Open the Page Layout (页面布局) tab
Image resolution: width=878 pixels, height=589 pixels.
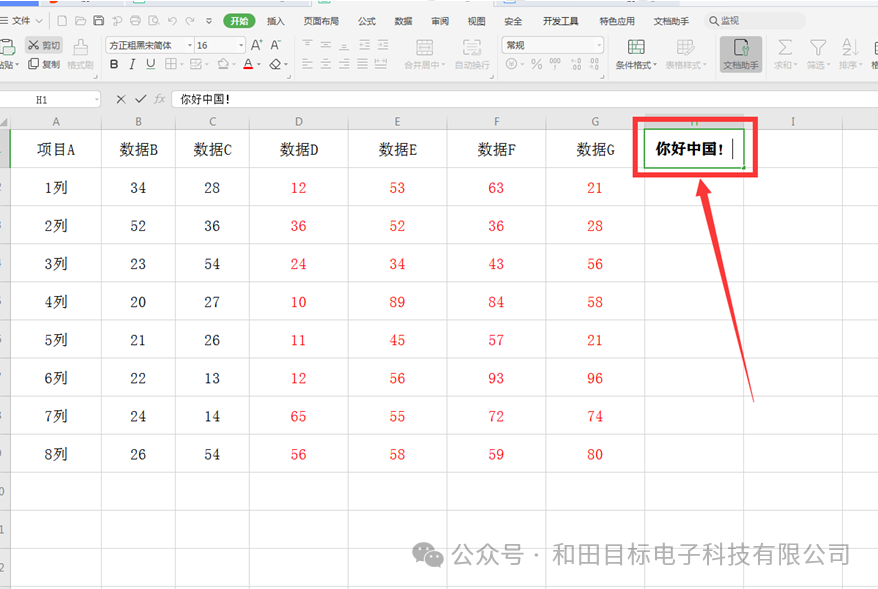click(321, 21)
